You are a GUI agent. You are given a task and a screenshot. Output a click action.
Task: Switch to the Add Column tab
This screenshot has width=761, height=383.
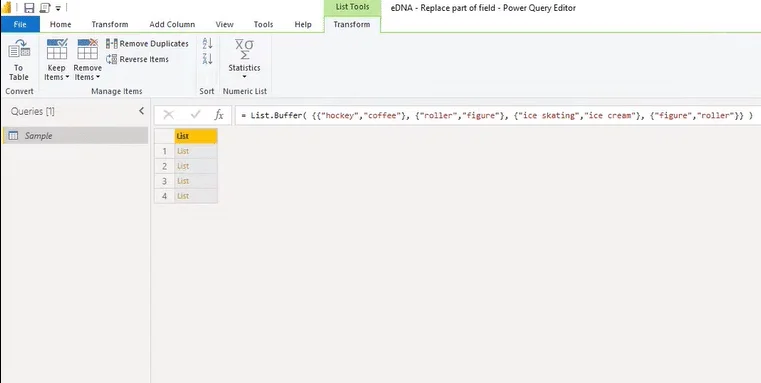[172, 24]
